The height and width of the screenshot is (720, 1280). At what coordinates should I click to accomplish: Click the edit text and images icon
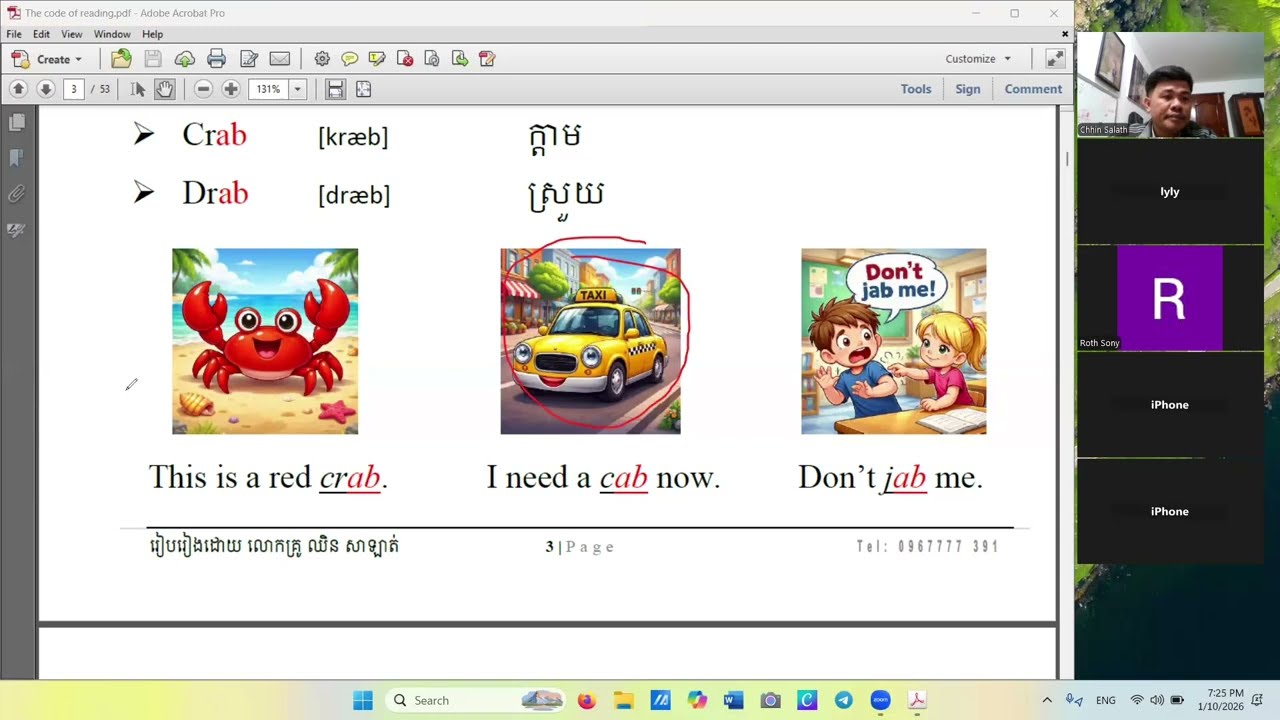click(249, 59)
